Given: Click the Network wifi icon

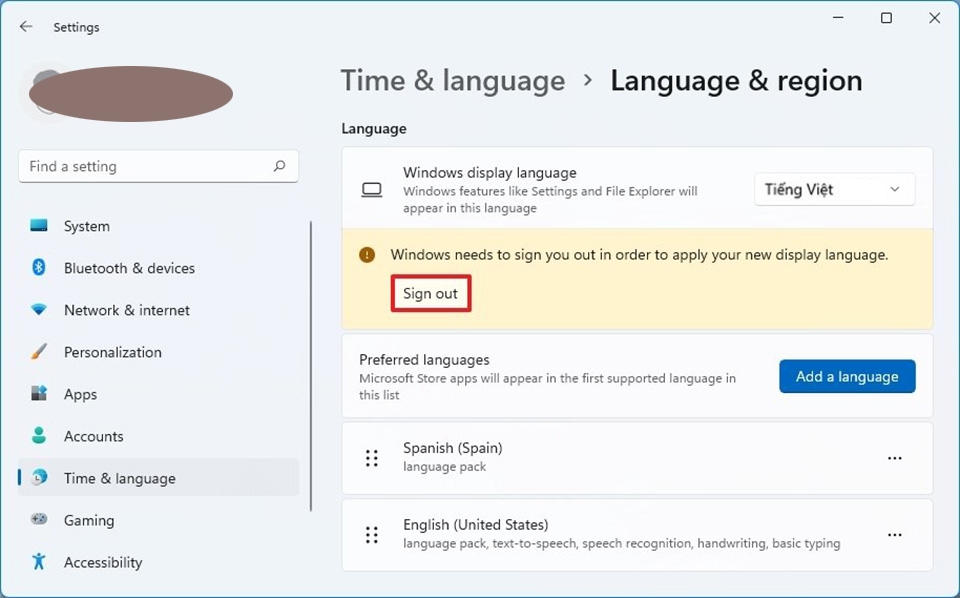Looking at the screenshot, I should [x=39, y=310].
